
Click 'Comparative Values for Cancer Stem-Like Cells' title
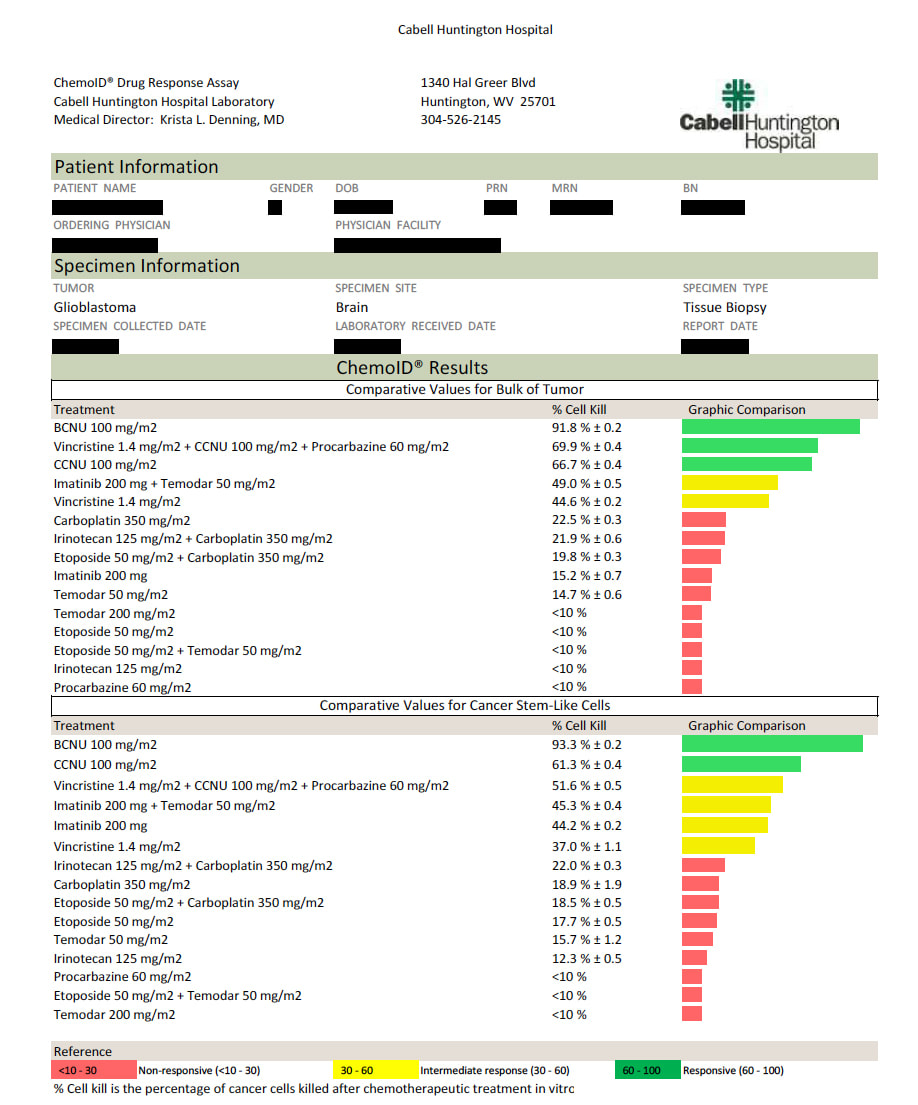click(x=464, y=705)
